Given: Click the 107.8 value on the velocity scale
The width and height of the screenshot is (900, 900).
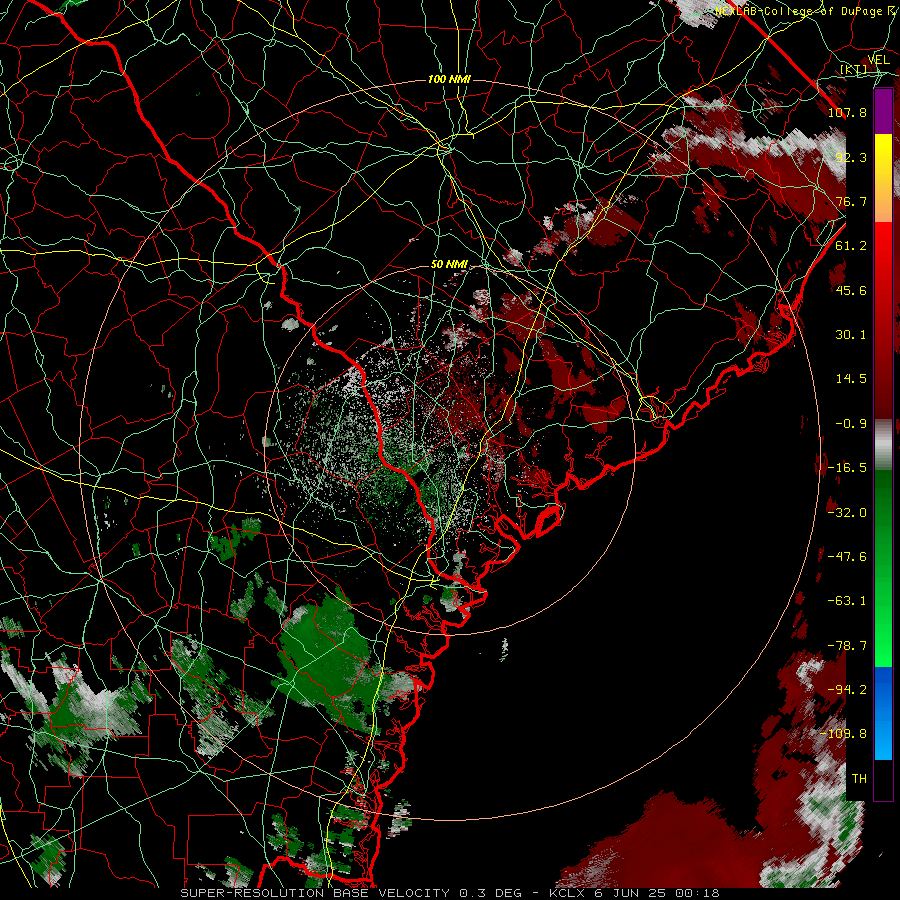Looking at the screenshot, I should click(847, 112).
